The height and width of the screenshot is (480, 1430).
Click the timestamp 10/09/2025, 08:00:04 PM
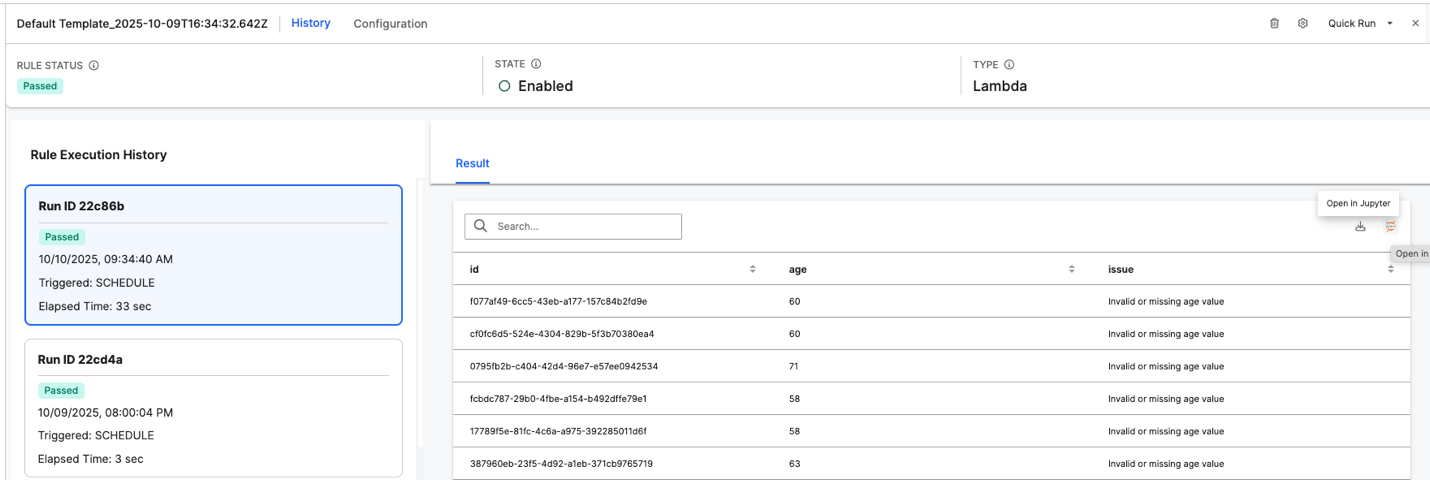coord(104,412)
